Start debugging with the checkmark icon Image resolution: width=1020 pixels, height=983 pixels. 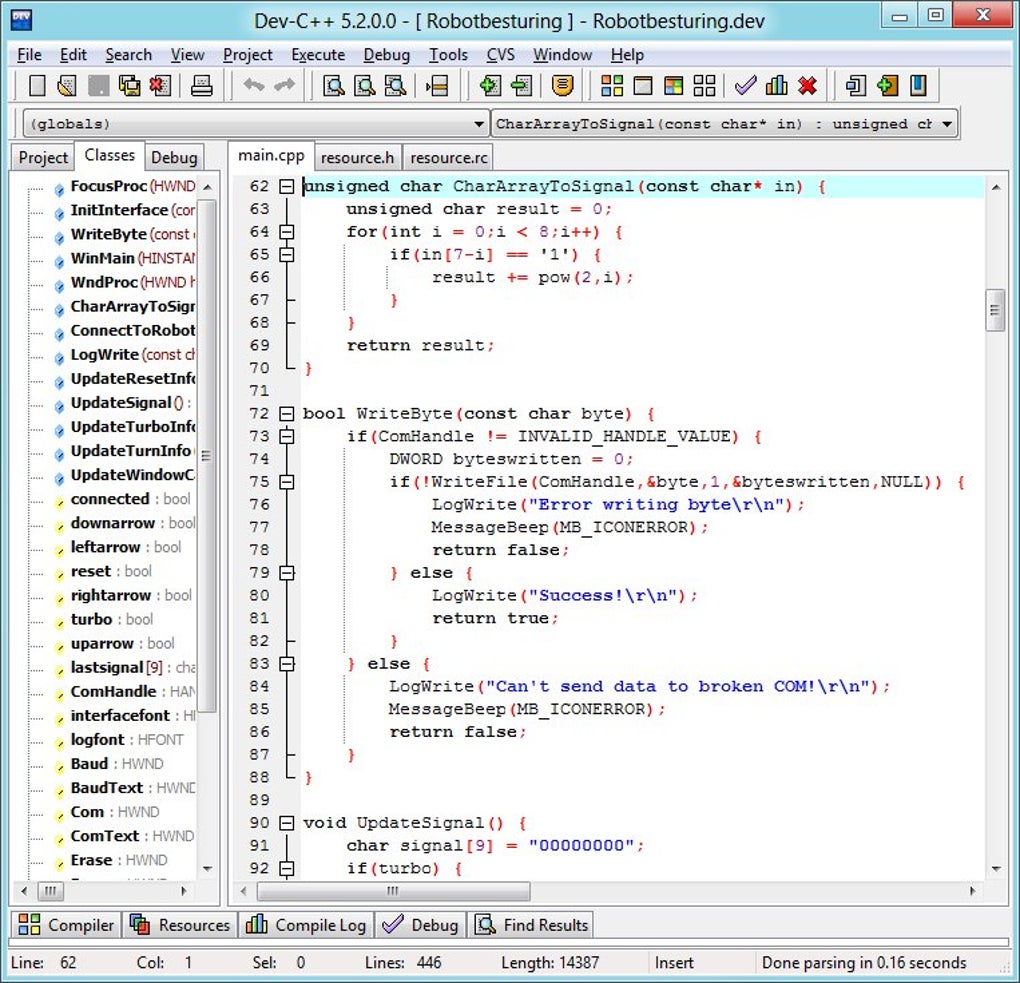pyautogui.click(x=745, y=86)
